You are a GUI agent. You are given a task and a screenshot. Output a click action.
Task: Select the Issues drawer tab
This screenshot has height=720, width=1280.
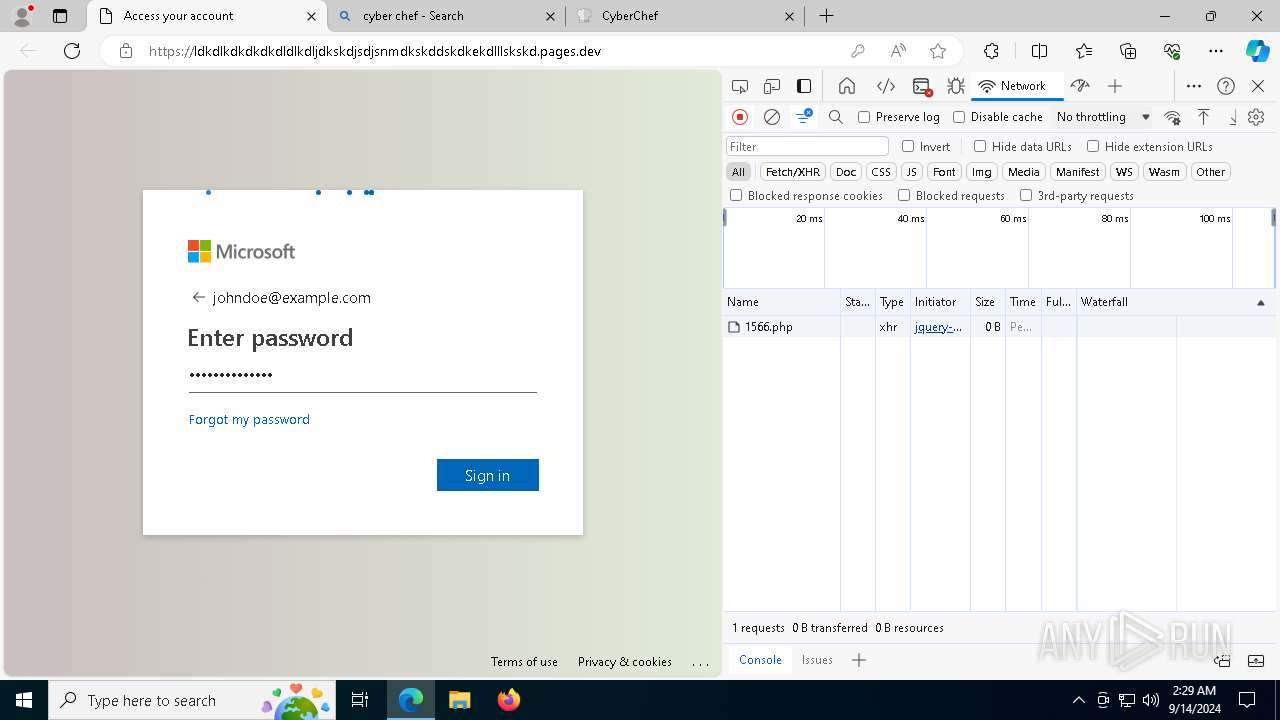tap(817, 660)
